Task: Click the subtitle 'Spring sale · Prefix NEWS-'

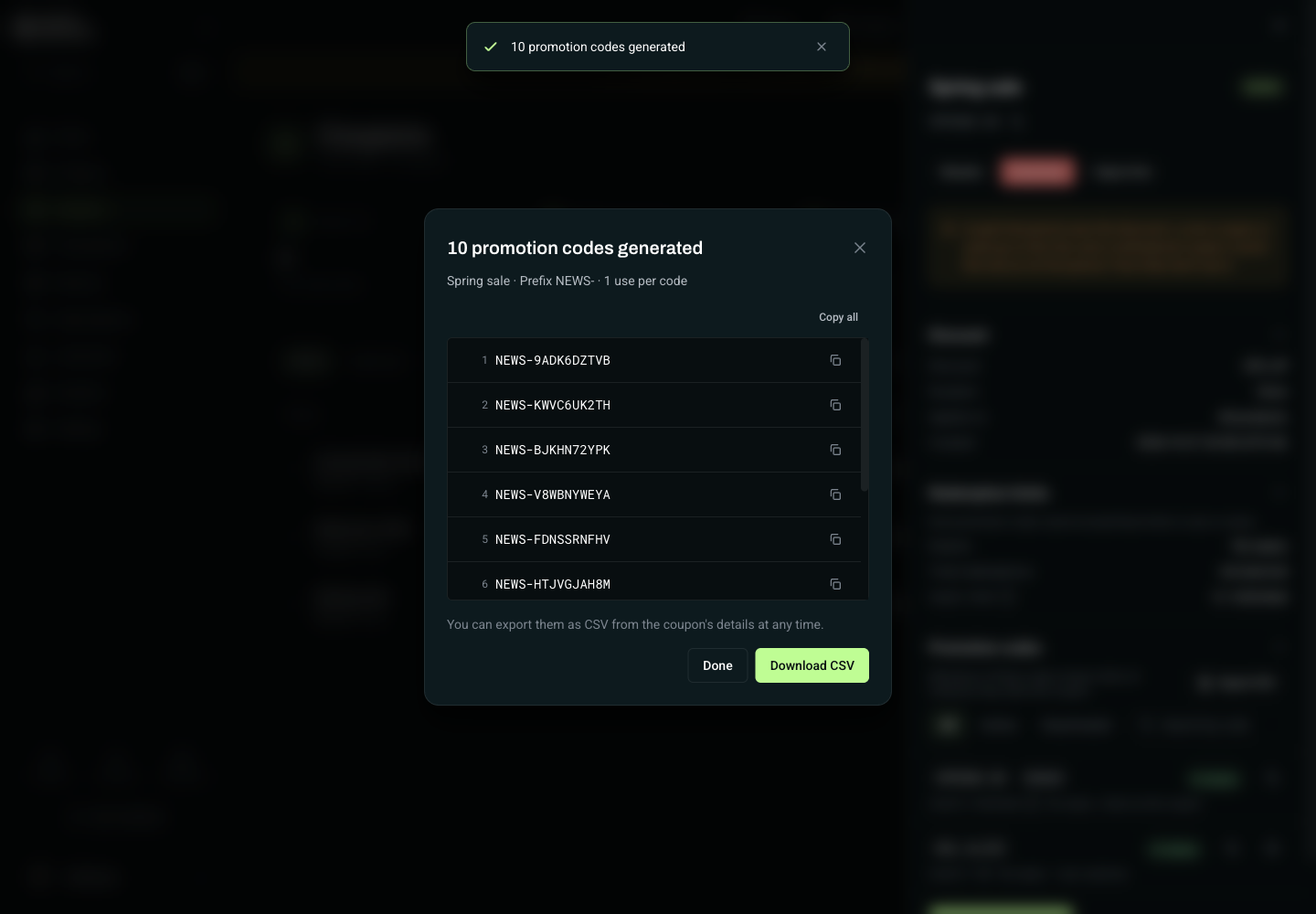Action: pyautogui.click(x=521, y=281)
